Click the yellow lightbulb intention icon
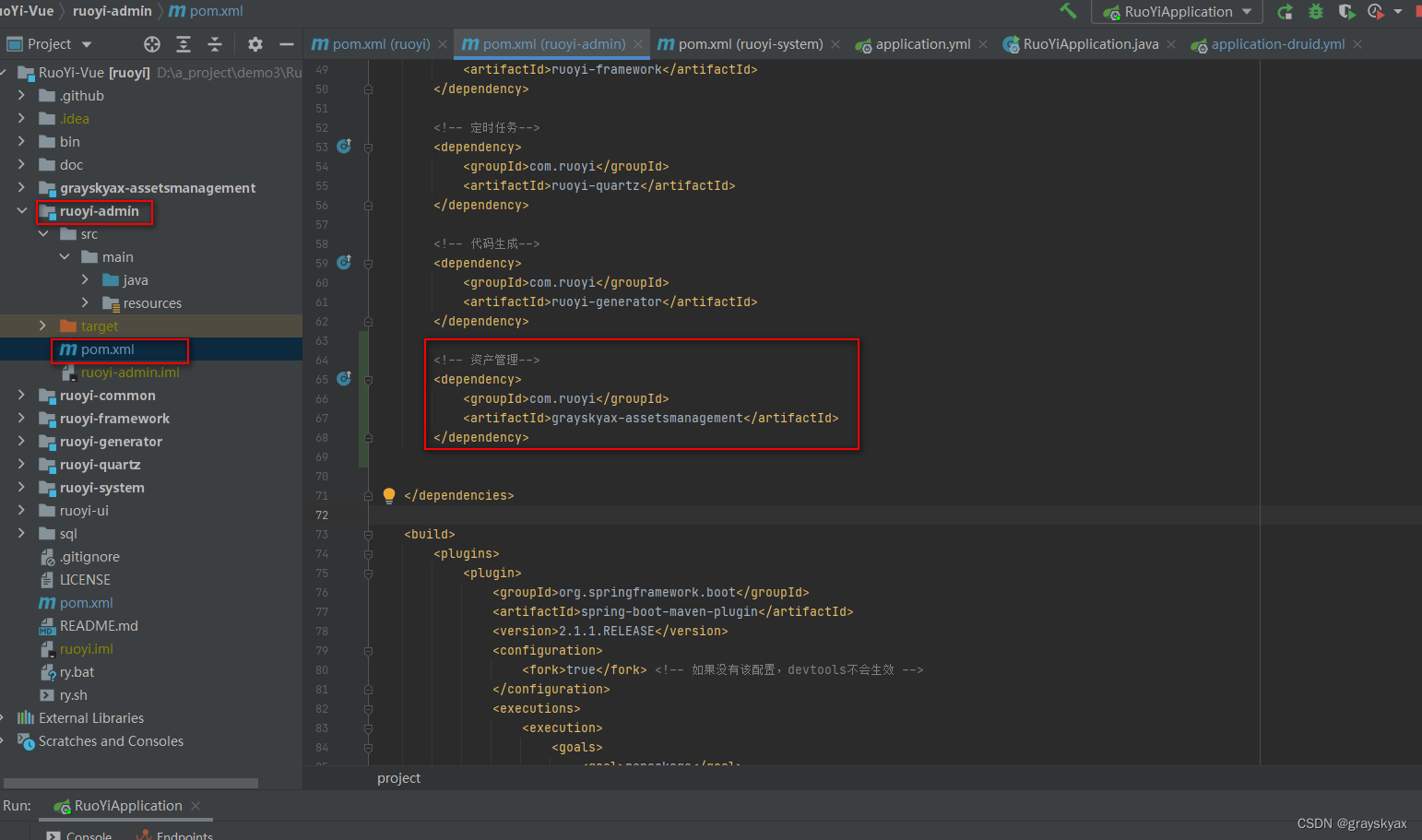The height and width of the screenshot is (840, 1422). (389, 495)
